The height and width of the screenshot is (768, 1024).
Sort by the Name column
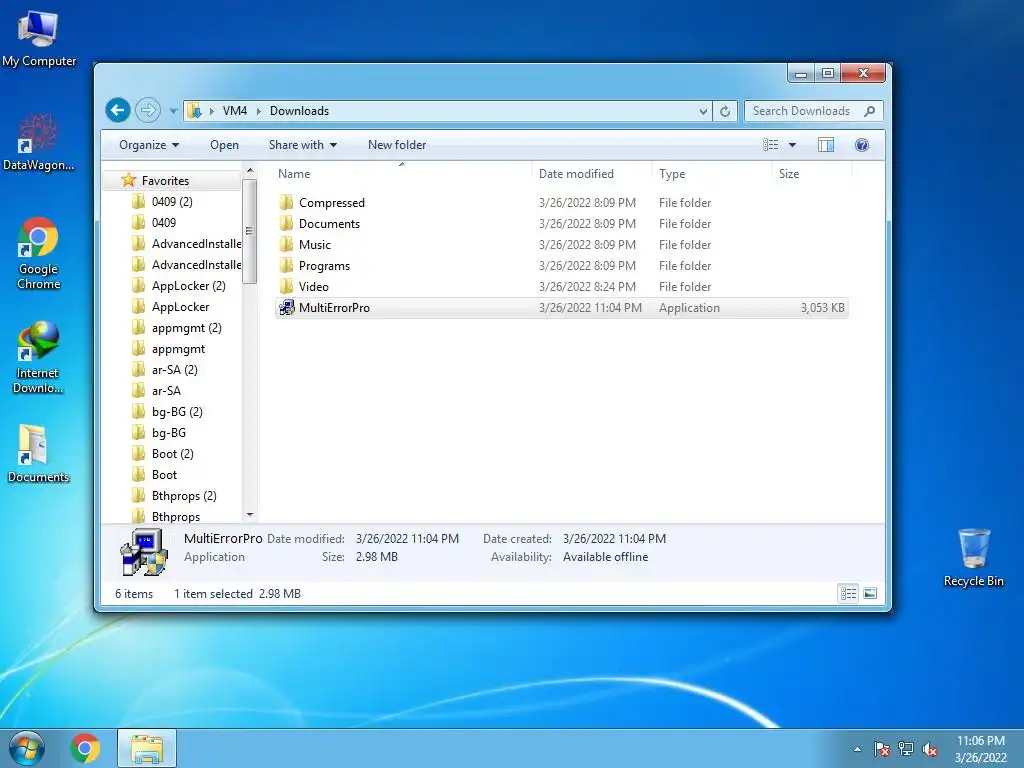[x=402, y=174]
